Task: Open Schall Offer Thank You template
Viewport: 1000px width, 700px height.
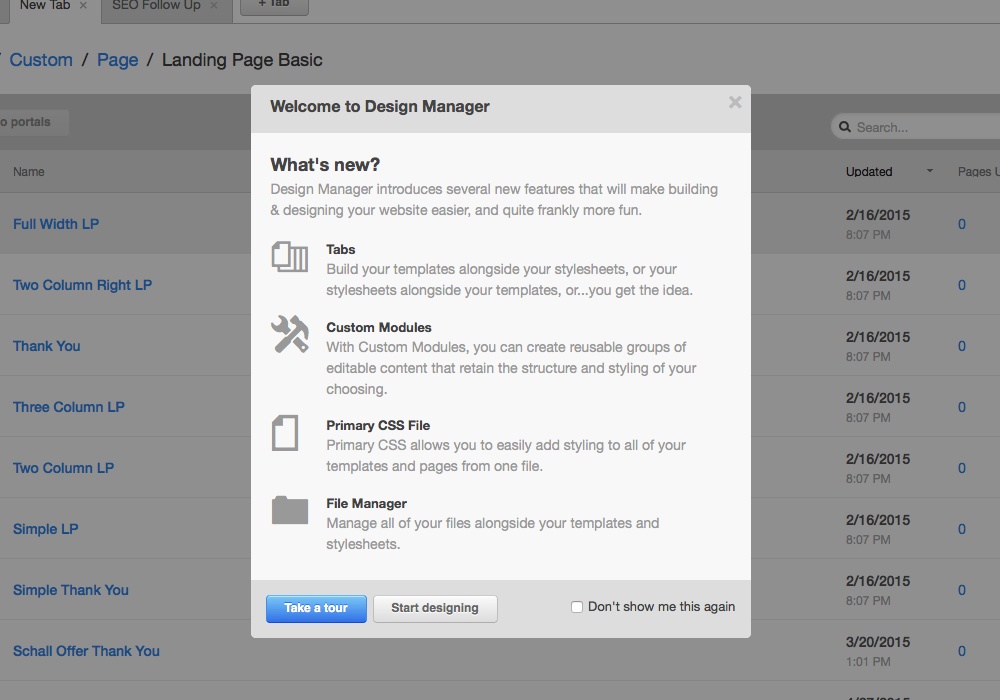Action: click(x=86, y=651)
